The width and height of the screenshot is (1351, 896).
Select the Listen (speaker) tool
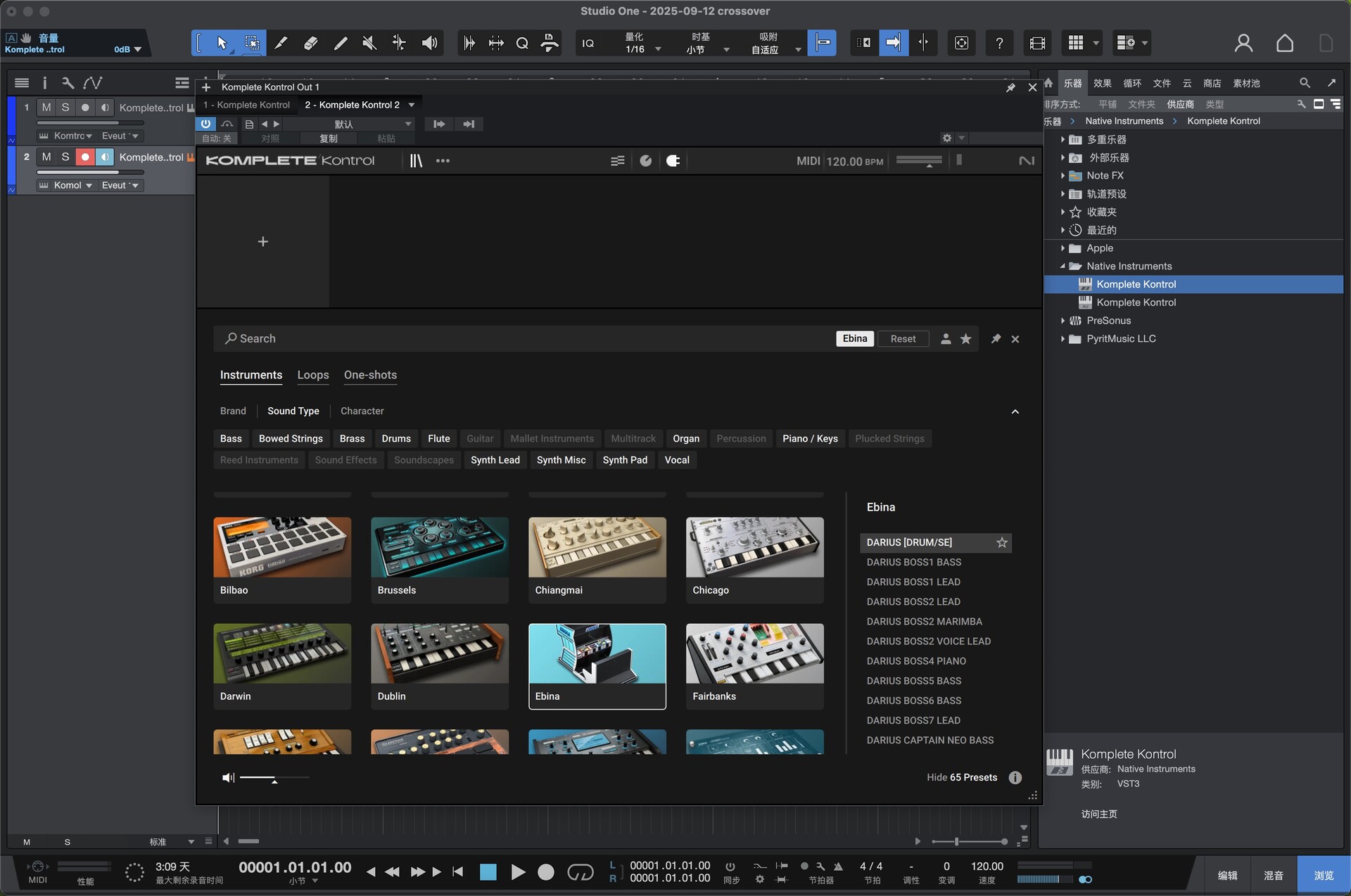coord(429,43)
